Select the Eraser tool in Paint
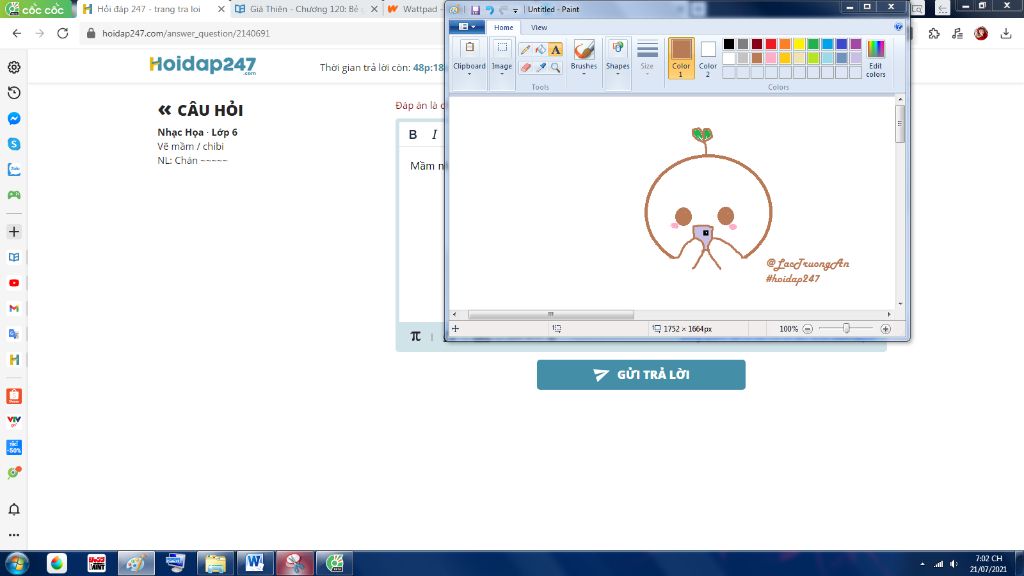The height and width of the screenshot is (576, 1024). (x=526, y=67)
